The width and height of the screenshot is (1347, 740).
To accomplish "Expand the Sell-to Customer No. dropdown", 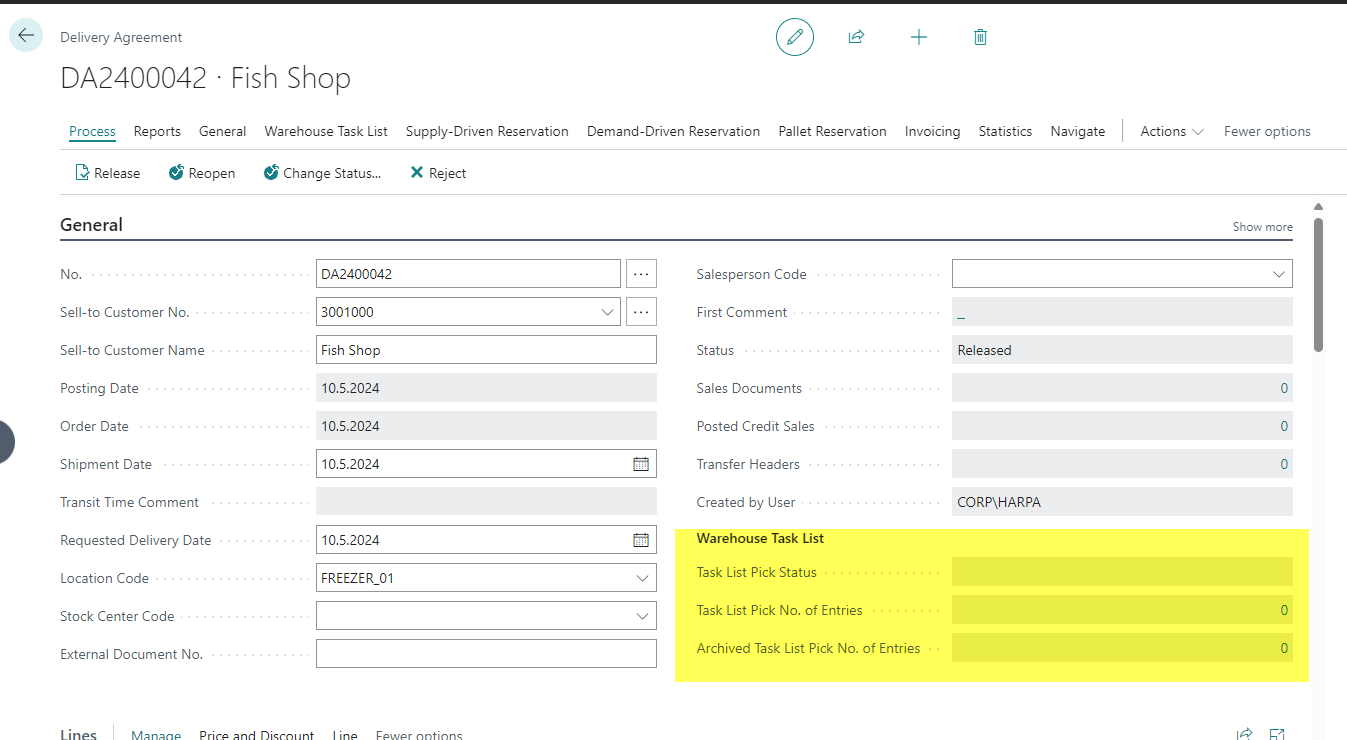I will (607, 312).
